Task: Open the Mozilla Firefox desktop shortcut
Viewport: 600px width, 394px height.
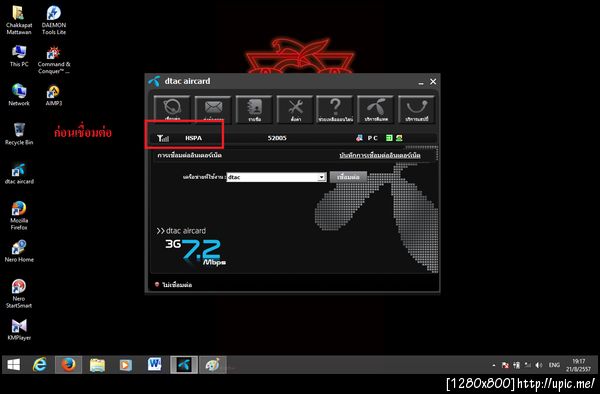Action: click(19, 215)
